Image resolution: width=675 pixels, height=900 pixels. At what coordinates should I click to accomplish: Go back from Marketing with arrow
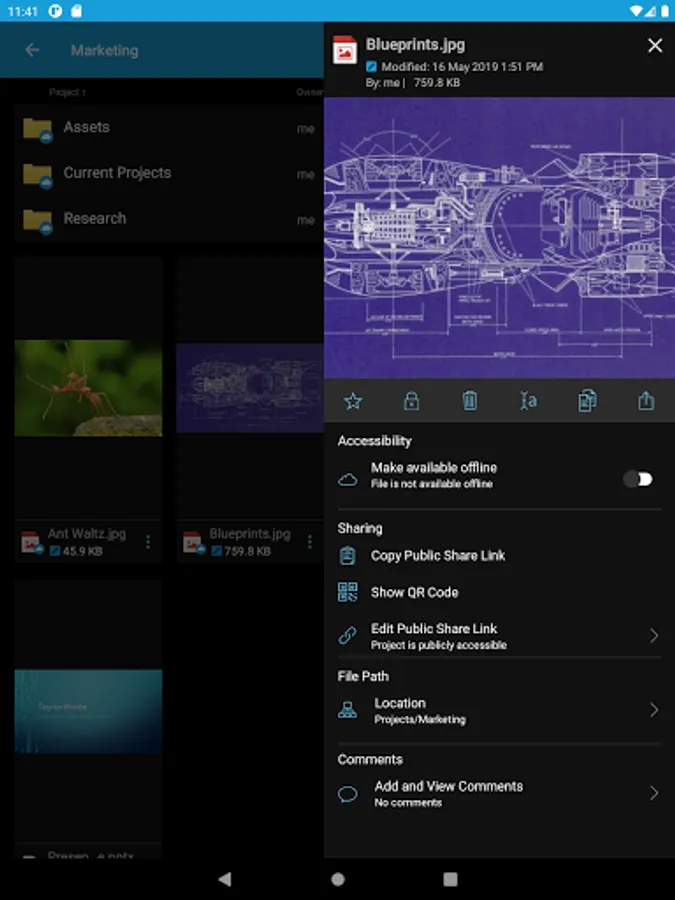click(33, 50)
